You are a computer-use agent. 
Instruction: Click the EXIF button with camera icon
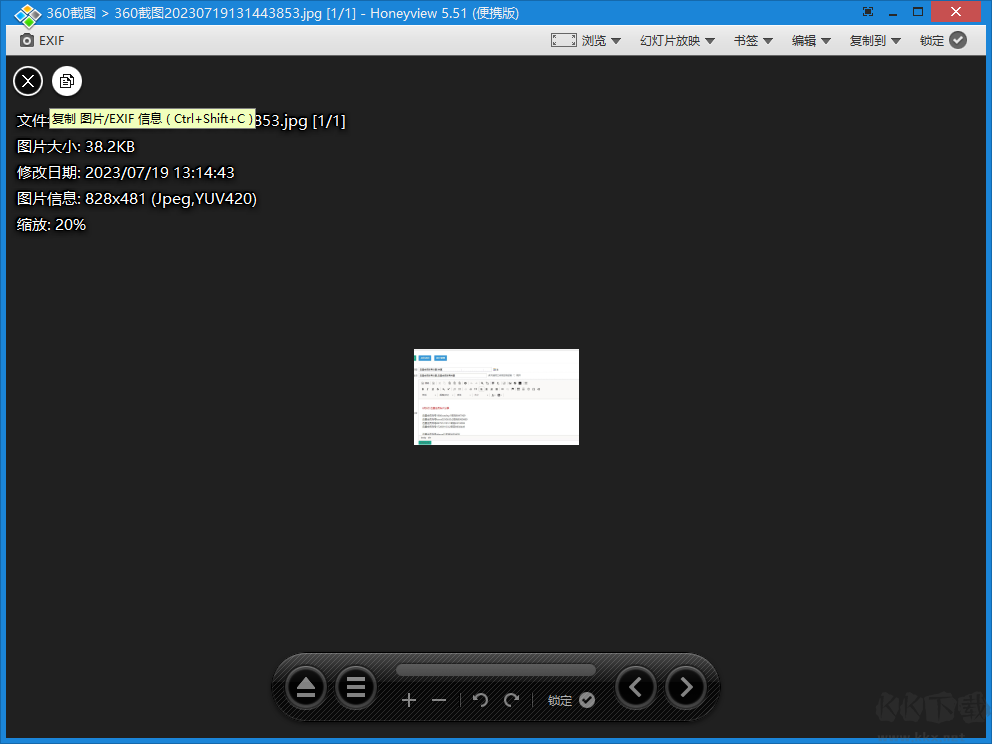pos(42,40)
